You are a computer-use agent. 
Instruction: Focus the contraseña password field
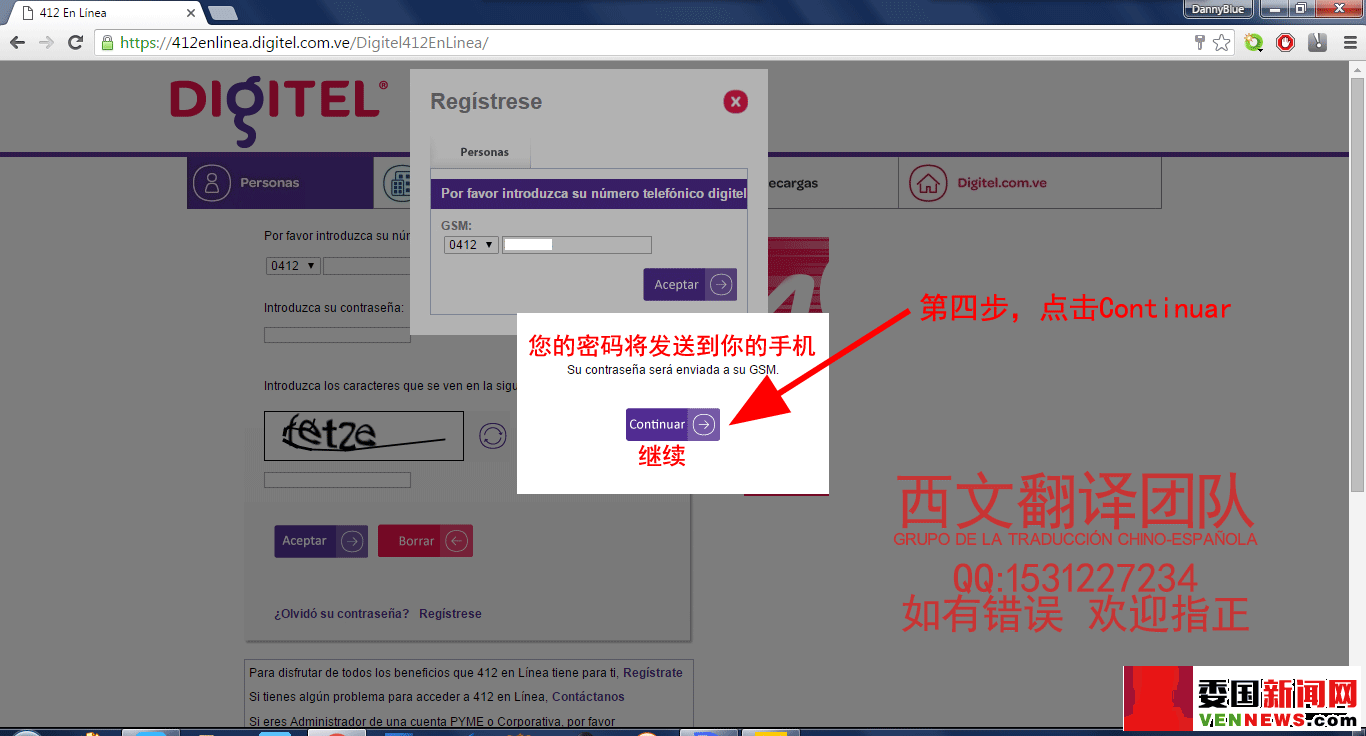click(337, 335)
